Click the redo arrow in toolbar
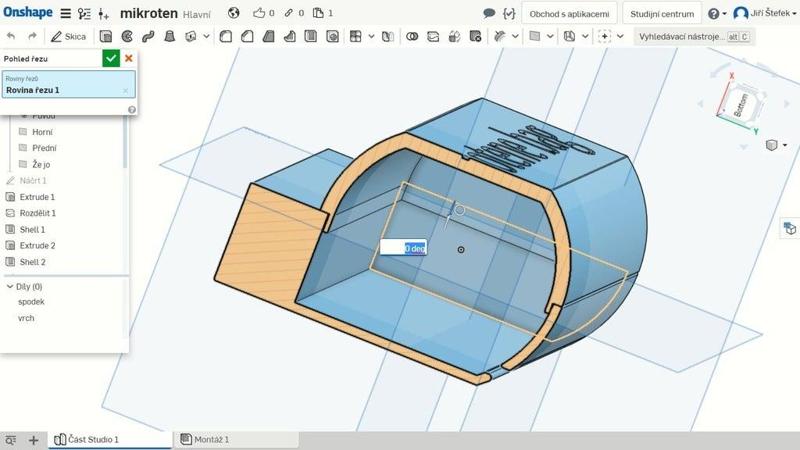The width and height of the screenshot is (800, 450). [34, 36]
